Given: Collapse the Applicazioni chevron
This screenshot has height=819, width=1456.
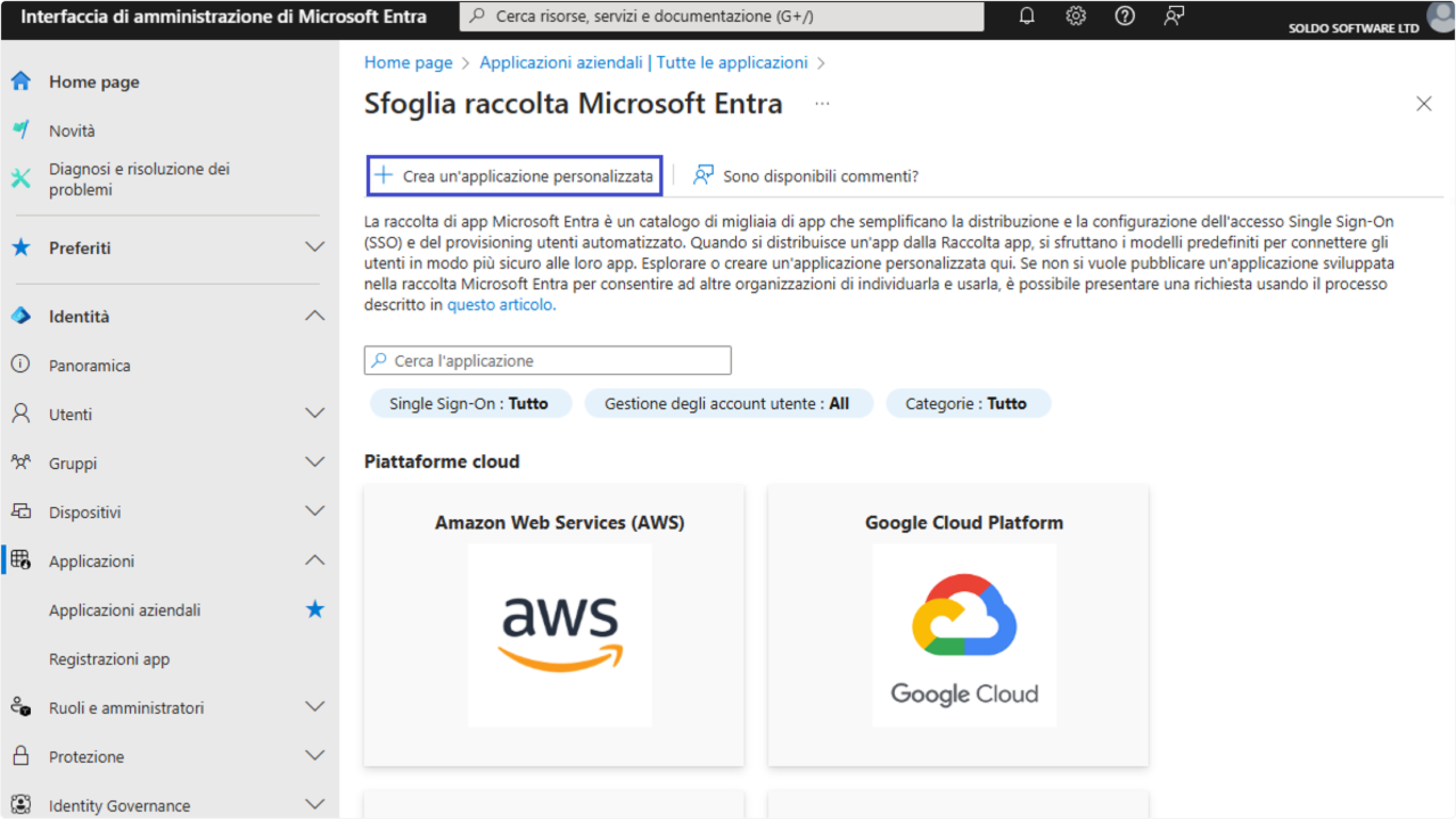Looking at the screenshot, I should (315, 560).
